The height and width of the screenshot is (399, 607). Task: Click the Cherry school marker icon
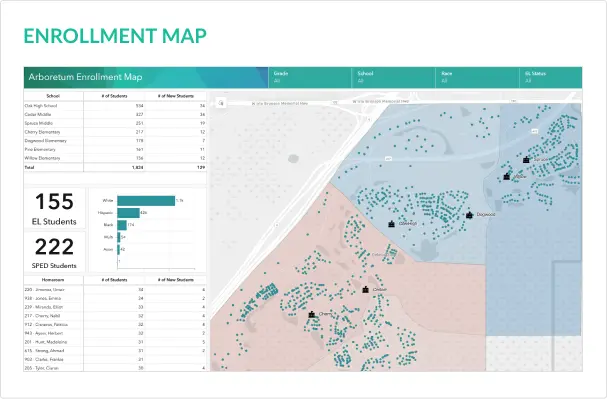[312, 314]
